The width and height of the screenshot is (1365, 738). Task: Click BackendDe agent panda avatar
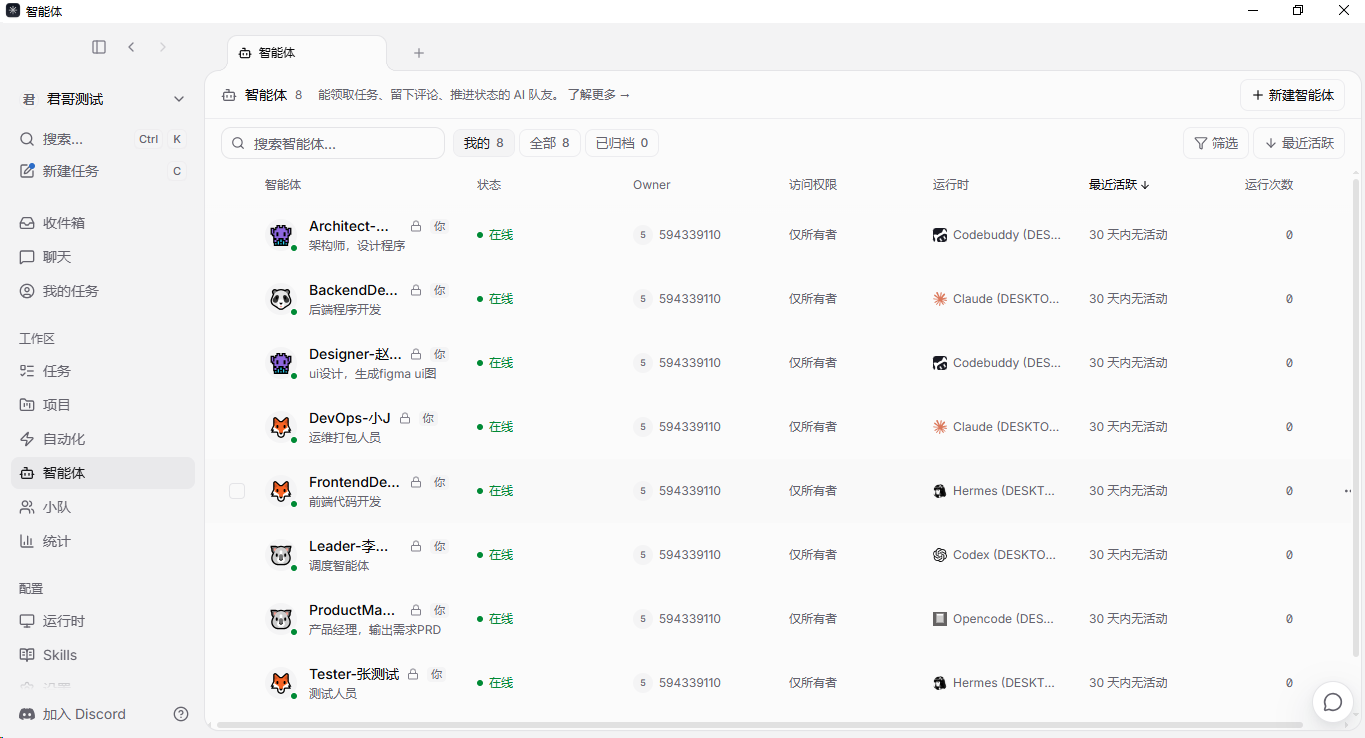(x=281, y=299)
